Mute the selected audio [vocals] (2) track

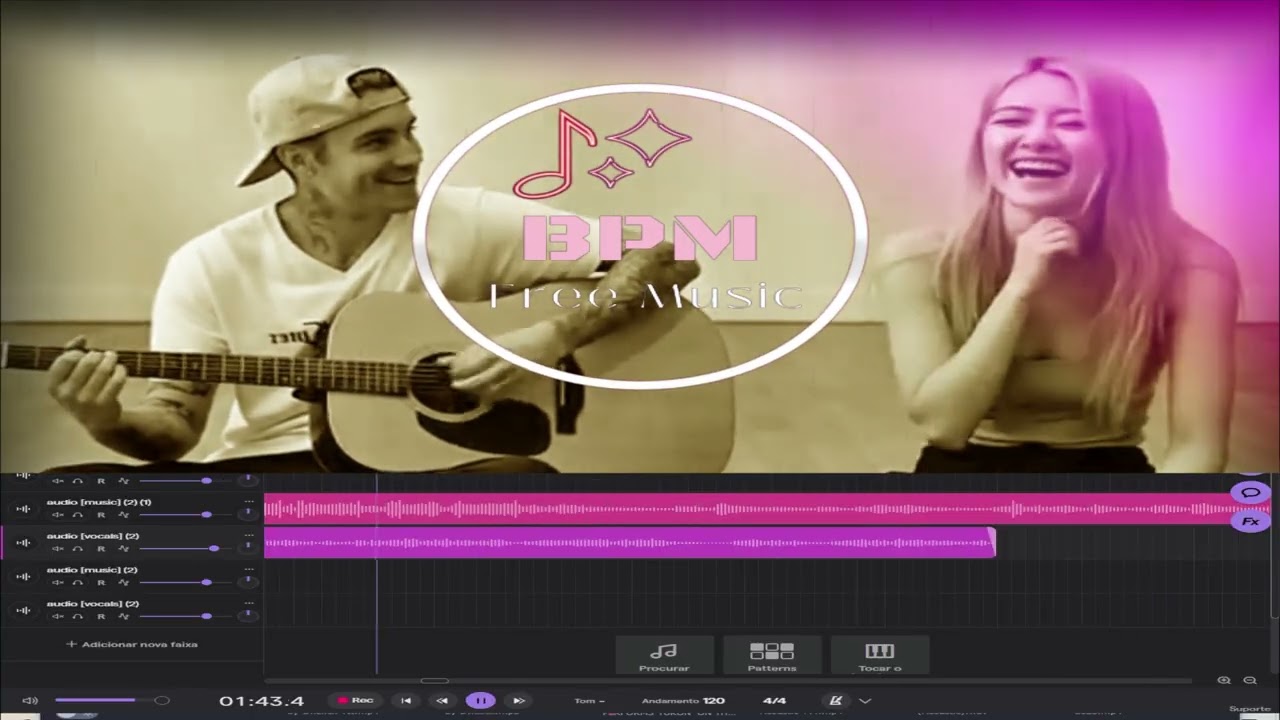57,549
